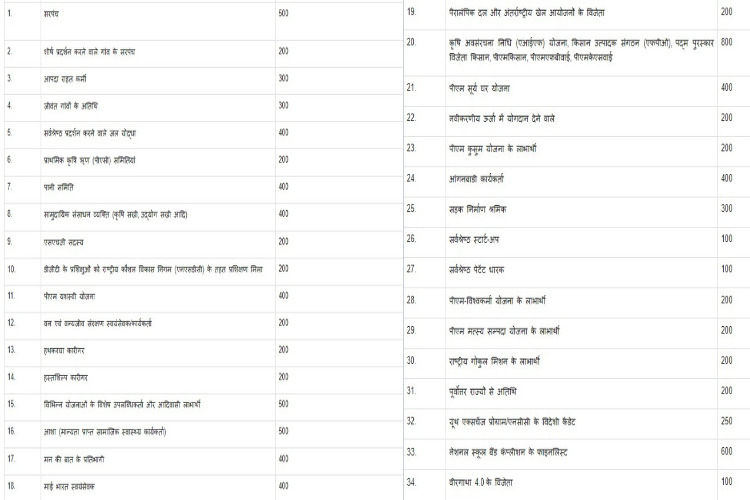Click the 250 value in row 32

pyautogui.click(x=726, y=421)
